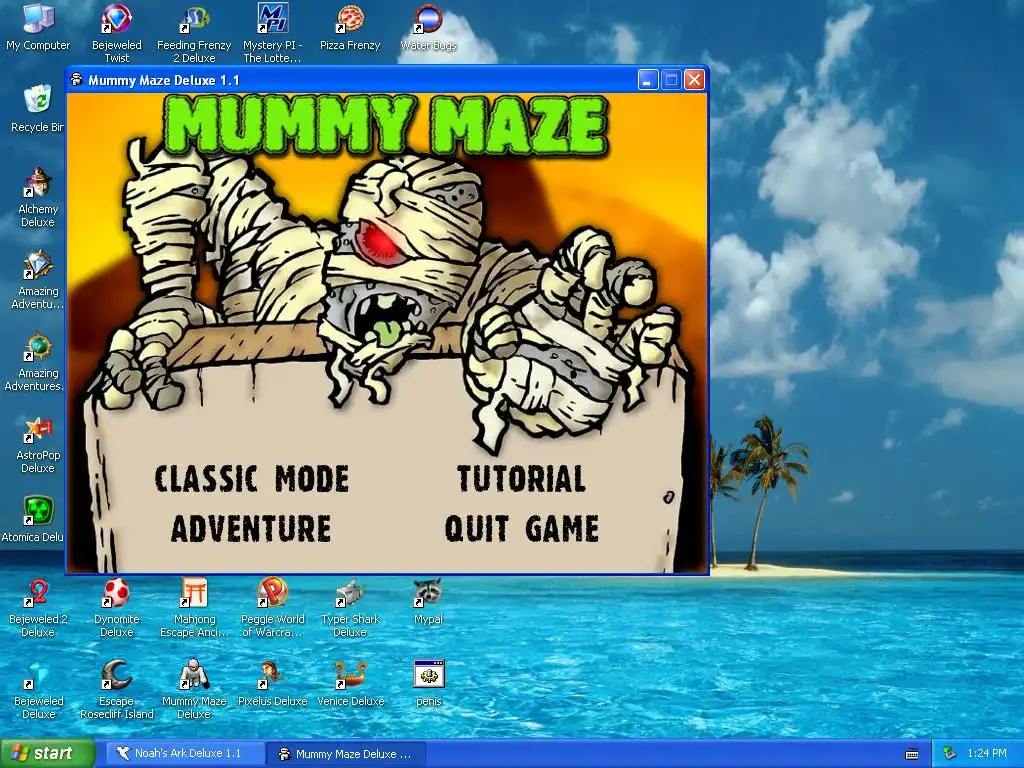The image size is (1024, 768).
Task: Select the Mypal raccoon icon
Action: (x=428, y=601)
